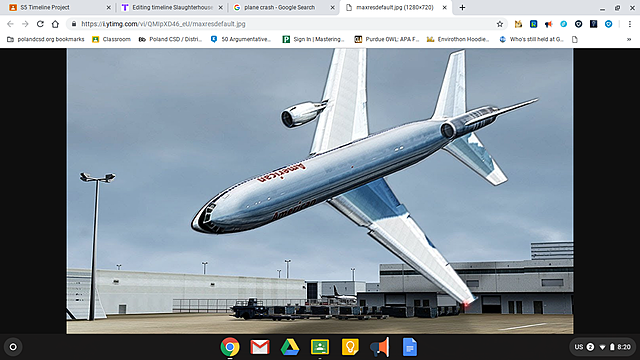Open the blue R extension icon
Viewport: 640px width, 360px height.
tap(533, 24)
